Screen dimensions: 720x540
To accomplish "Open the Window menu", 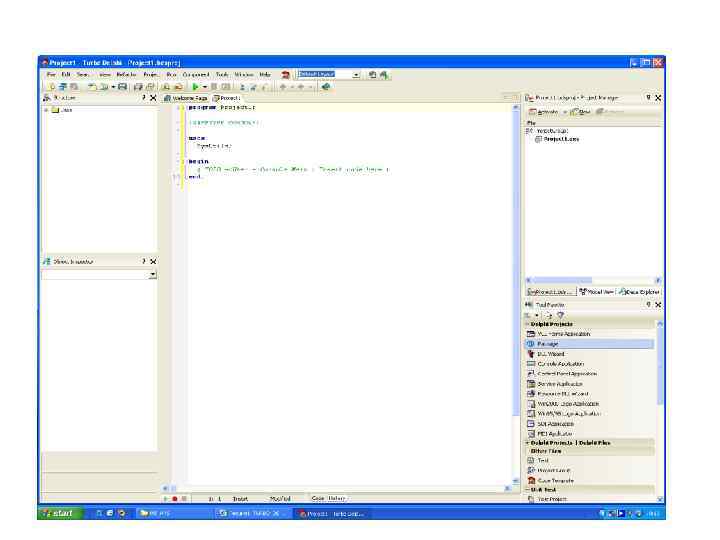I will [244, 74].
